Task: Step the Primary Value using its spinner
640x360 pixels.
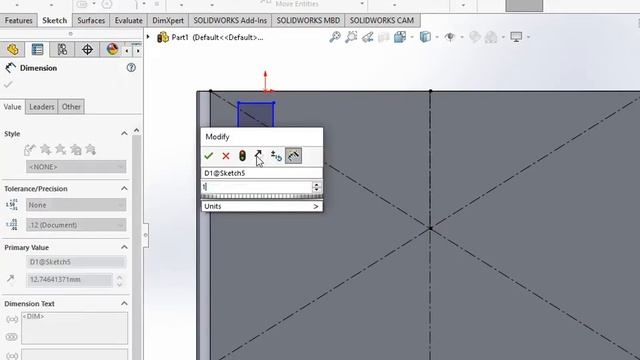Action: pyautogui.click(x=120, y=280)
